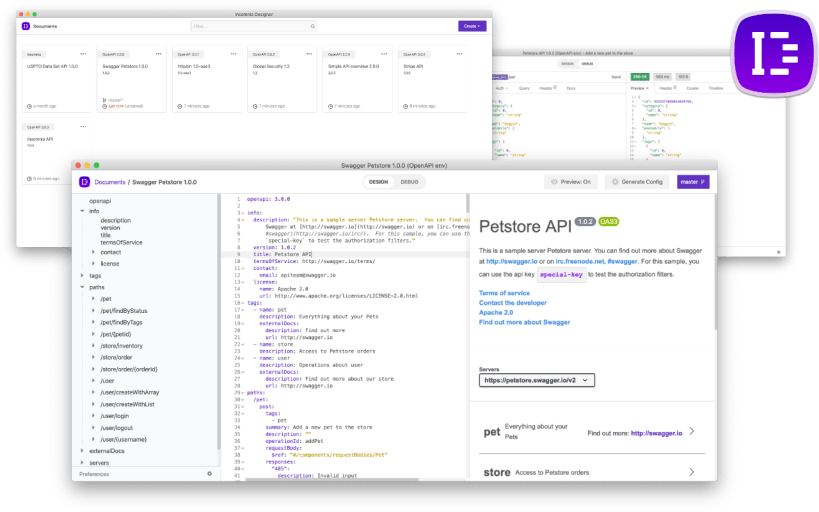Open the Stripe API document card
This screenshot has width=819, height=512.
coord(432,79)
